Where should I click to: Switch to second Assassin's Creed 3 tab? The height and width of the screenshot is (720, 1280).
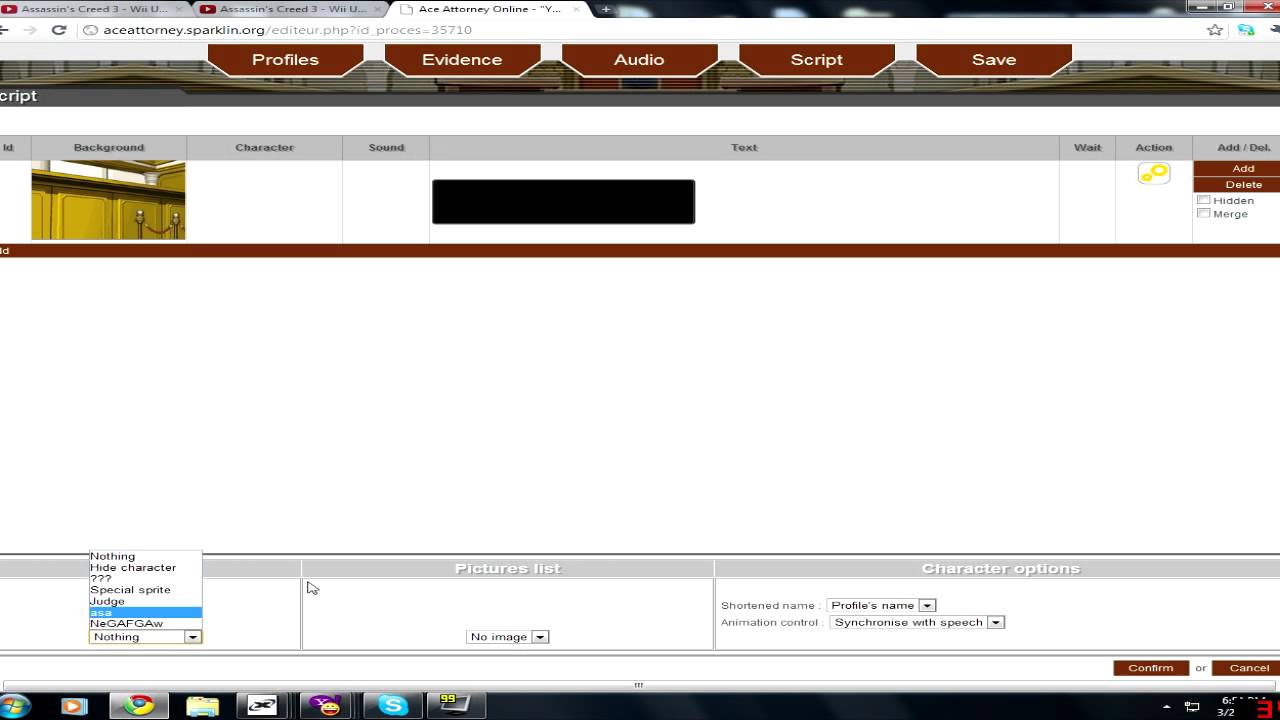(x=292, y=9)
